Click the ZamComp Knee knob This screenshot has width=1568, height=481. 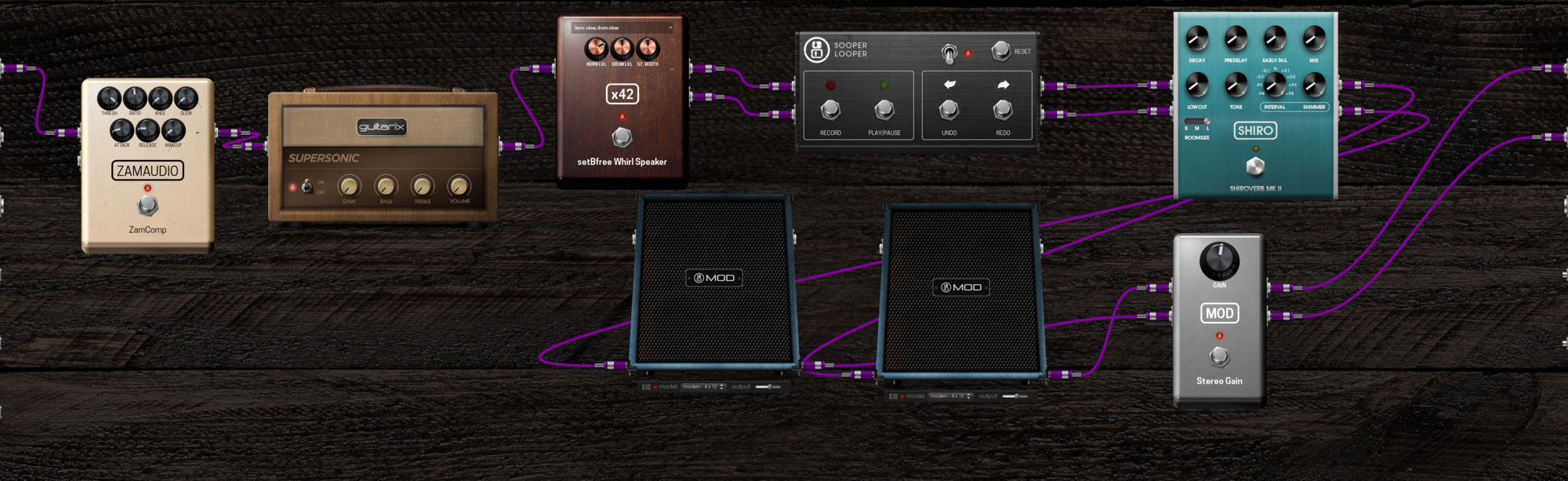pyautogui.click(x=161, y=99)
